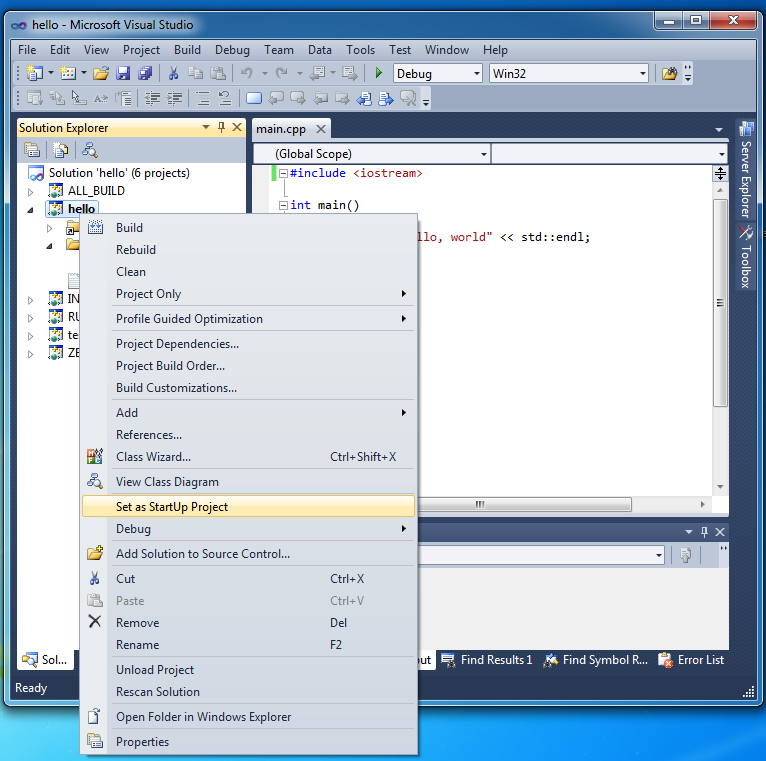Expand the ALL_BUILD project node
The height and width of the screenshot is (761, 766).
click(30, 191)
